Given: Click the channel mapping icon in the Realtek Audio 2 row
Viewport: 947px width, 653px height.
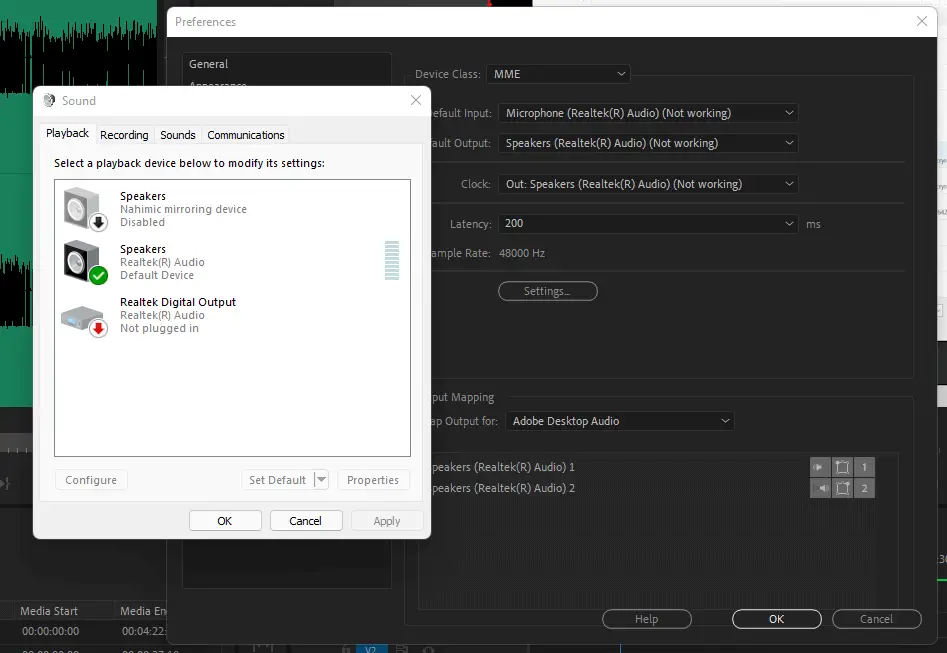Looking at the screenshot, I should [x=843, y=488].
